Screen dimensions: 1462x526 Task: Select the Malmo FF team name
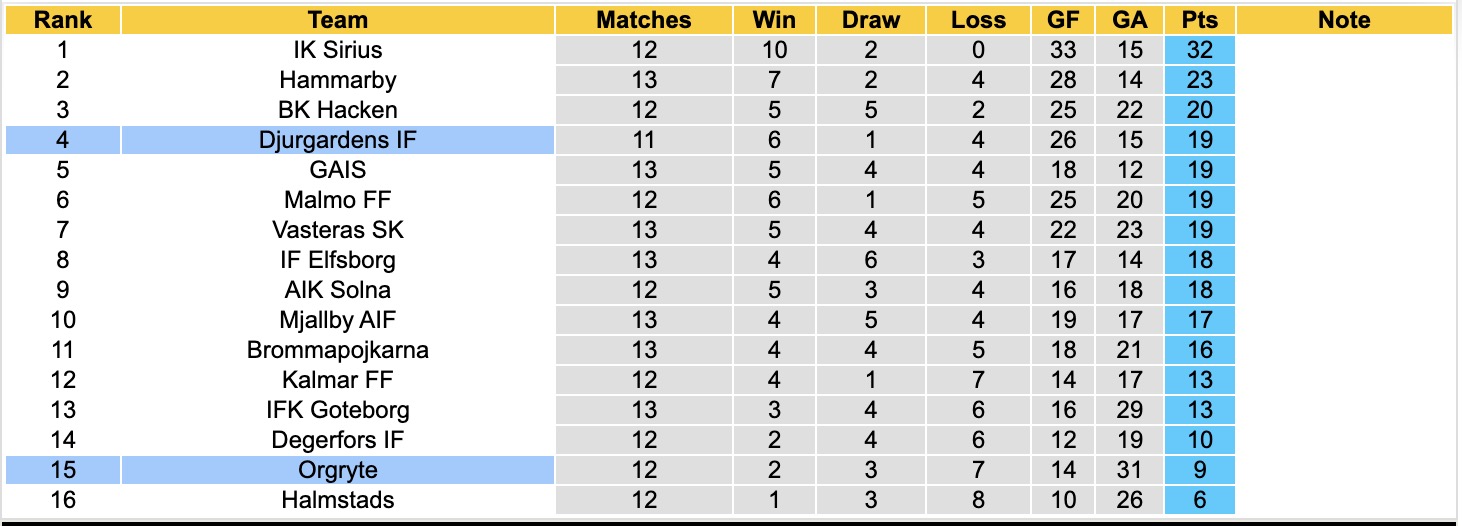pyautogui.click(x=338, y=200)
